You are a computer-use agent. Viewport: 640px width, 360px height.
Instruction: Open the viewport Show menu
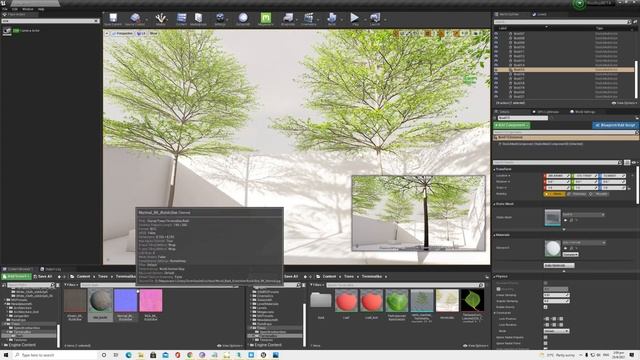(153, 33)
